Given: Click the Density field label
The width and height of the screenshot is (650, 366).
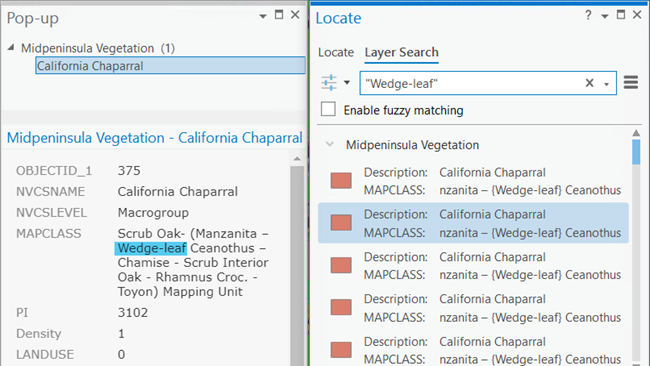Looking at the screenshot, I should tap(39, 333).
